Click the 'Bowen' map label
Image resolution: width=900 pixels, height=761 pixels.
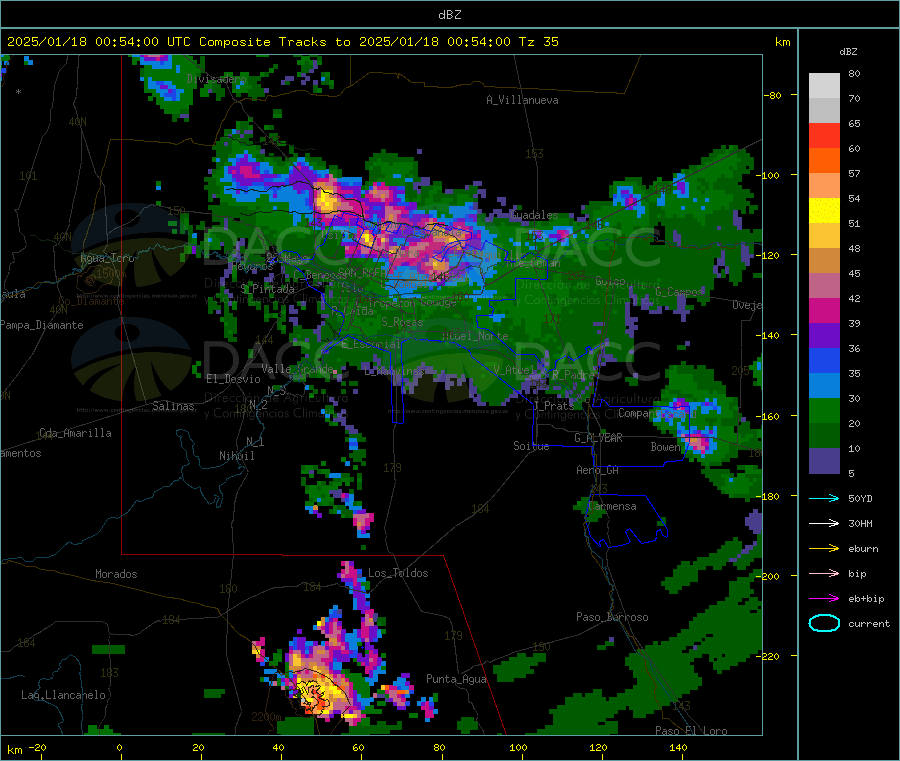click(665, 447)
